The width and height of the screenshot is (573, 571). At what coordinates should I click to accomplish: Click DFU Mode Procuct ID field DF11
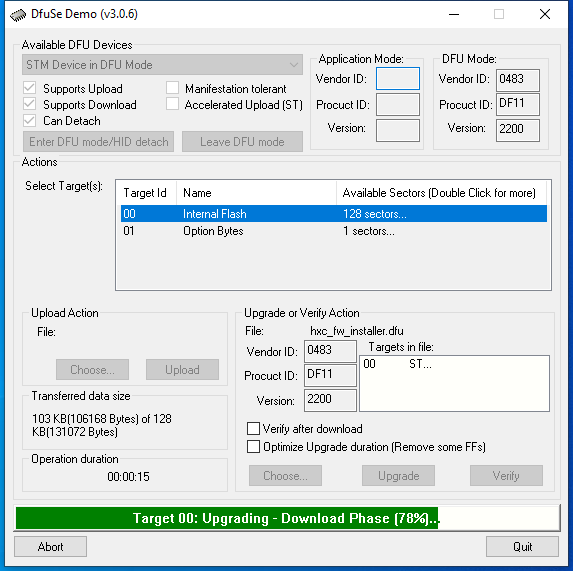coord(518,104)
